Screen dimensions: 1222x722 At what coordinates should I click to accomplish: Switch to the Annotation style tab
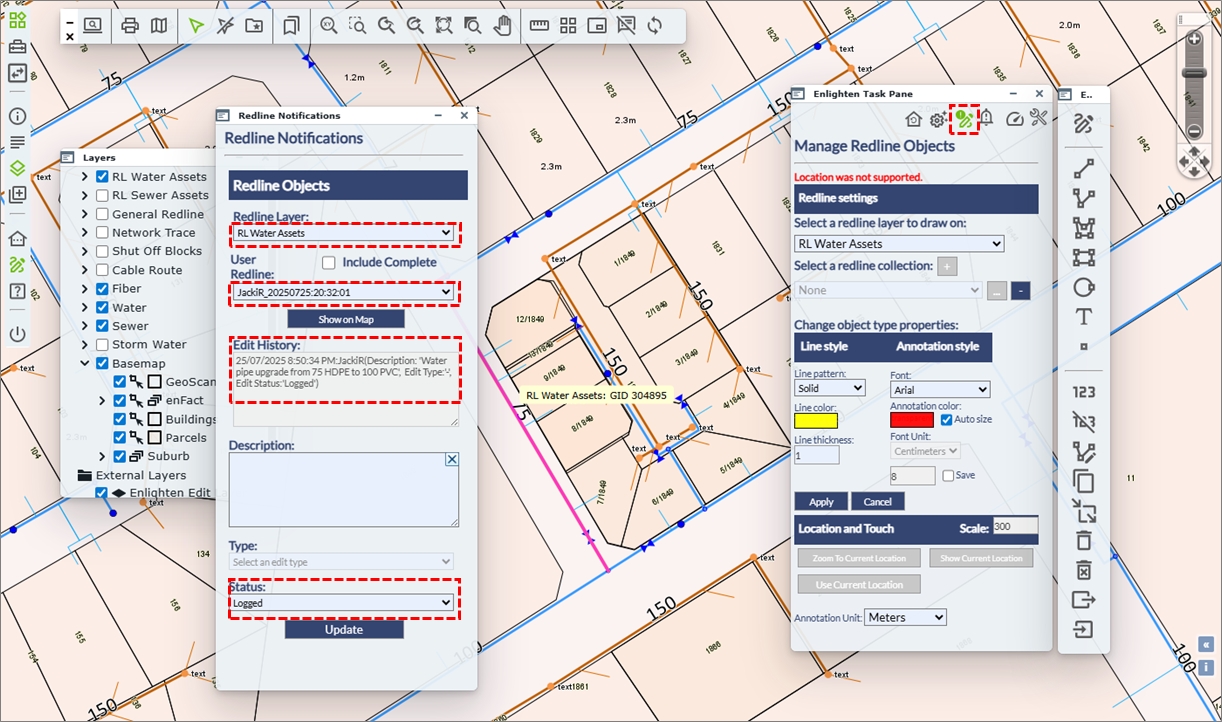coord(937,347)
